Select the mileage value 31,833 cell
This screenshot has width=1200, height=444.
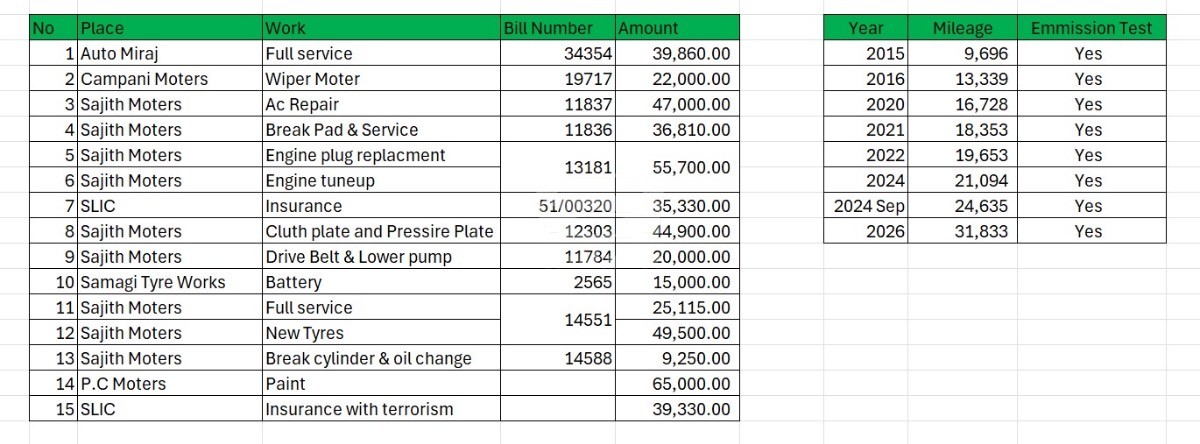962,231
